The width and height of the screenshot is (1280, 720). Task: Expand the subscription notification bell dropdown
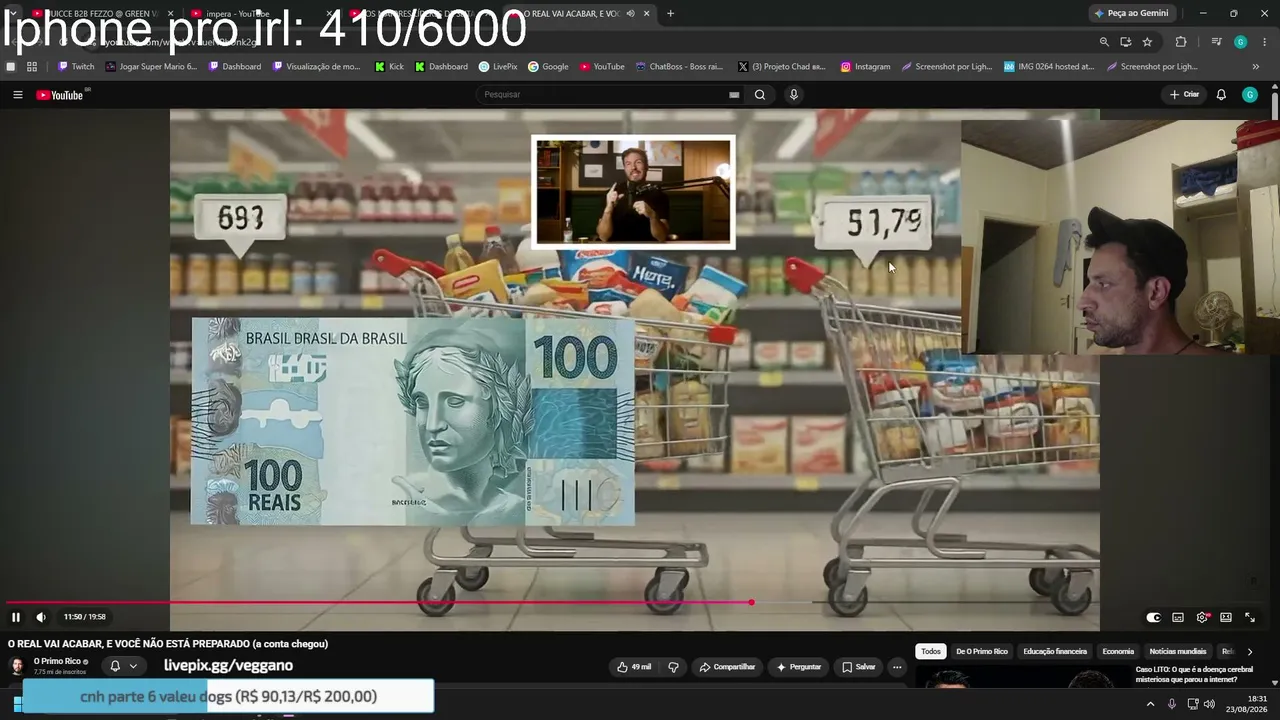pyautogui.click(x=123, y=666)
